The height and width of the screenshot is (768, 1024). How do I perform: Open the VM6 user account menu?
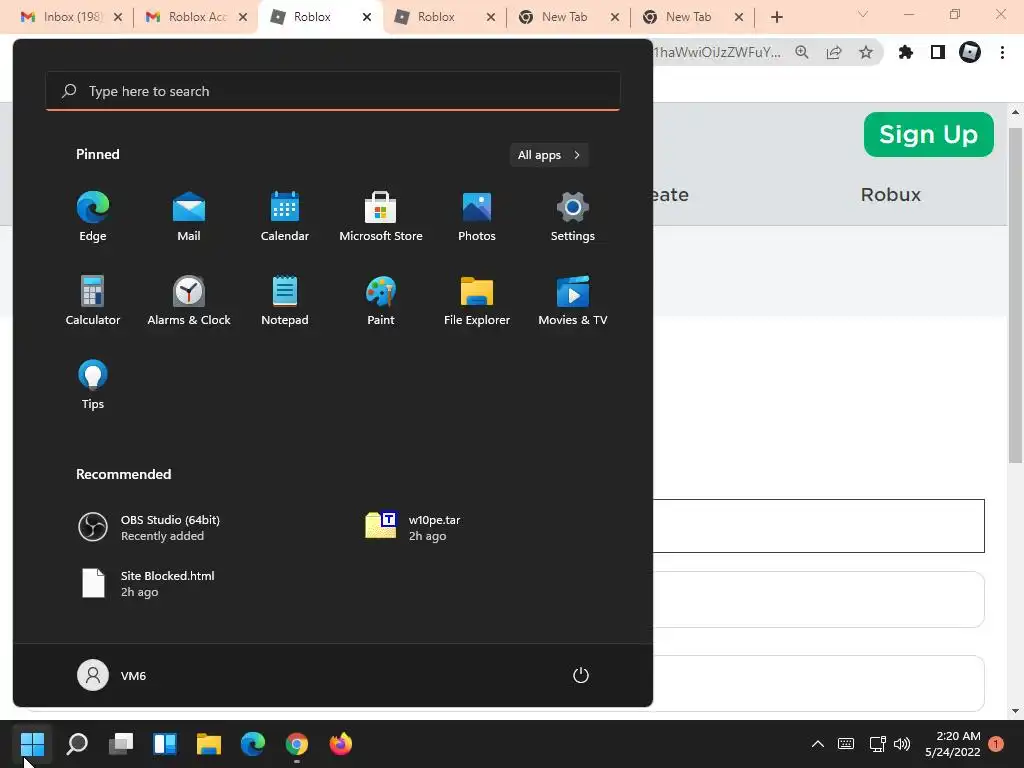[x=112, y=675]
